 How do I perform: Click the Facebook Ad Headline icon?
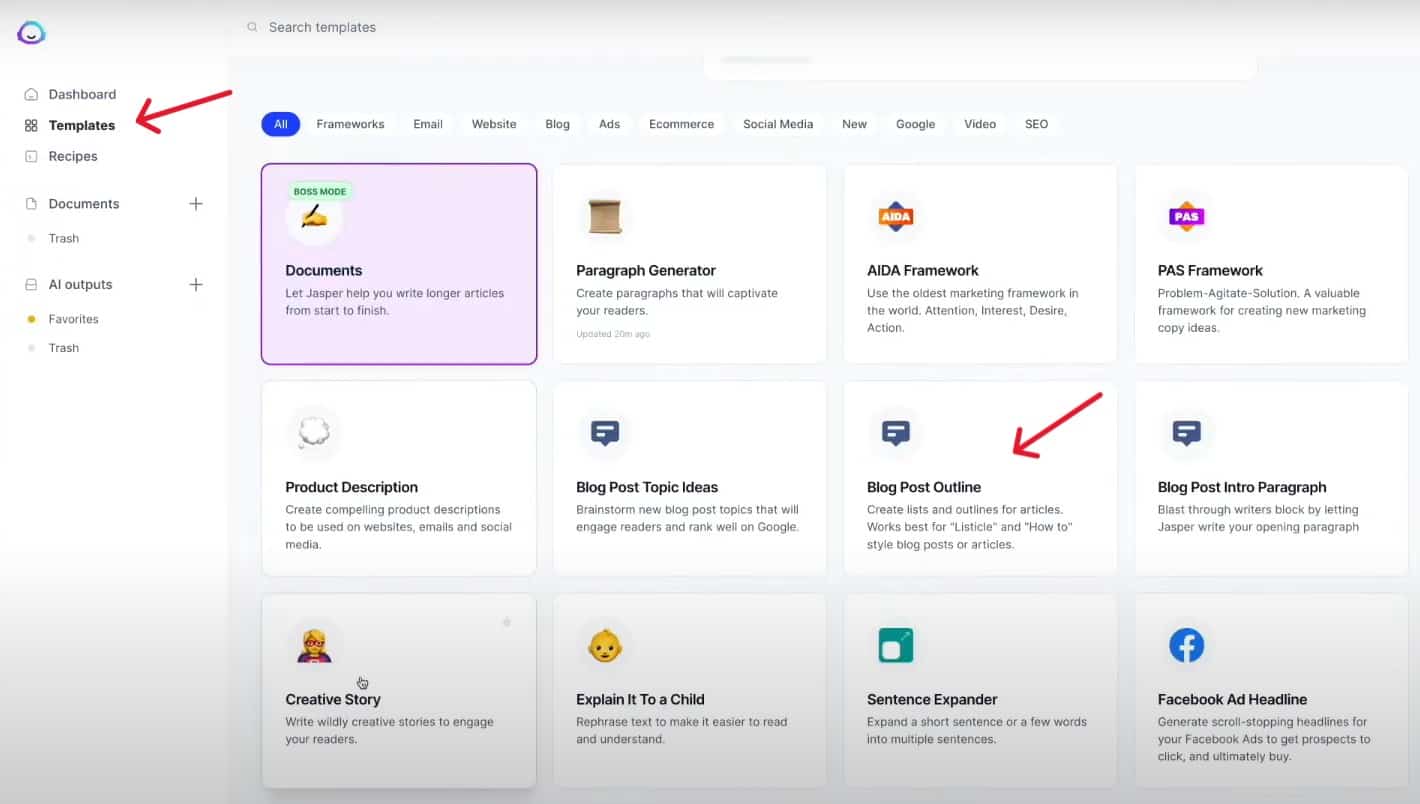click(1186, 644)
